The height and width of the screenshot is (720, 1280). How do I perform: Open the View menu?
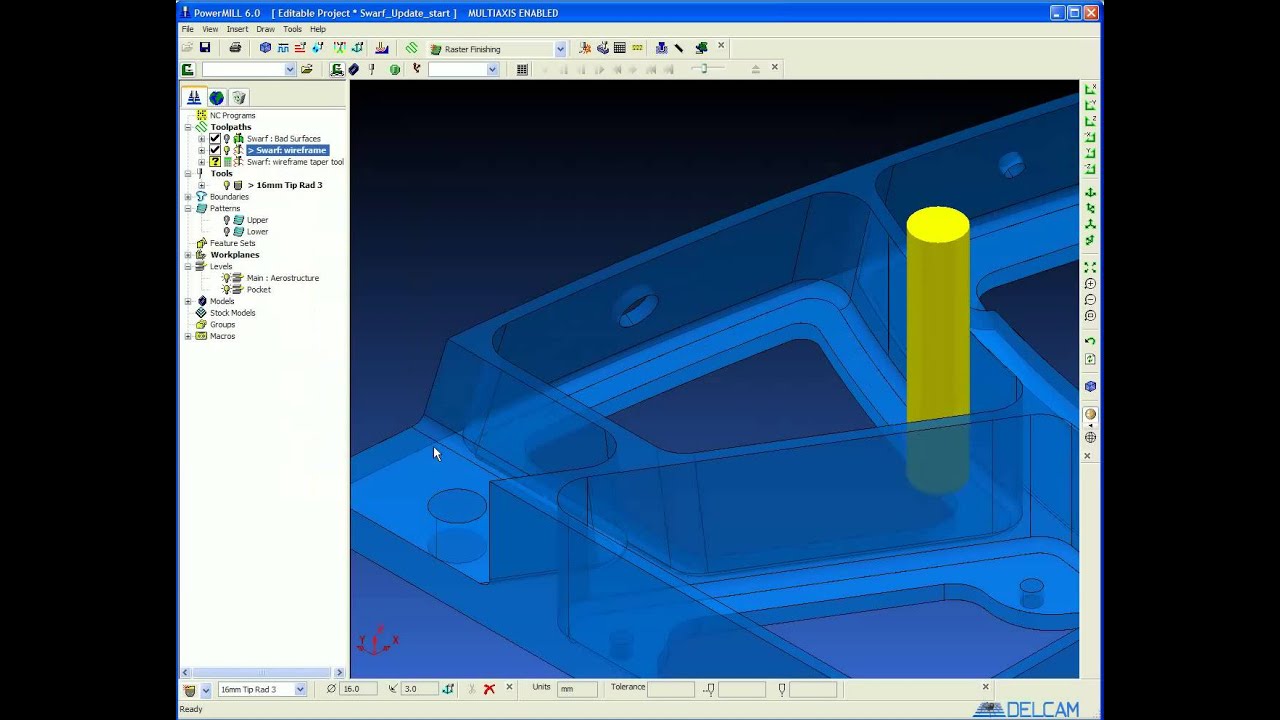pyautogui.click(x=210, y=29)
